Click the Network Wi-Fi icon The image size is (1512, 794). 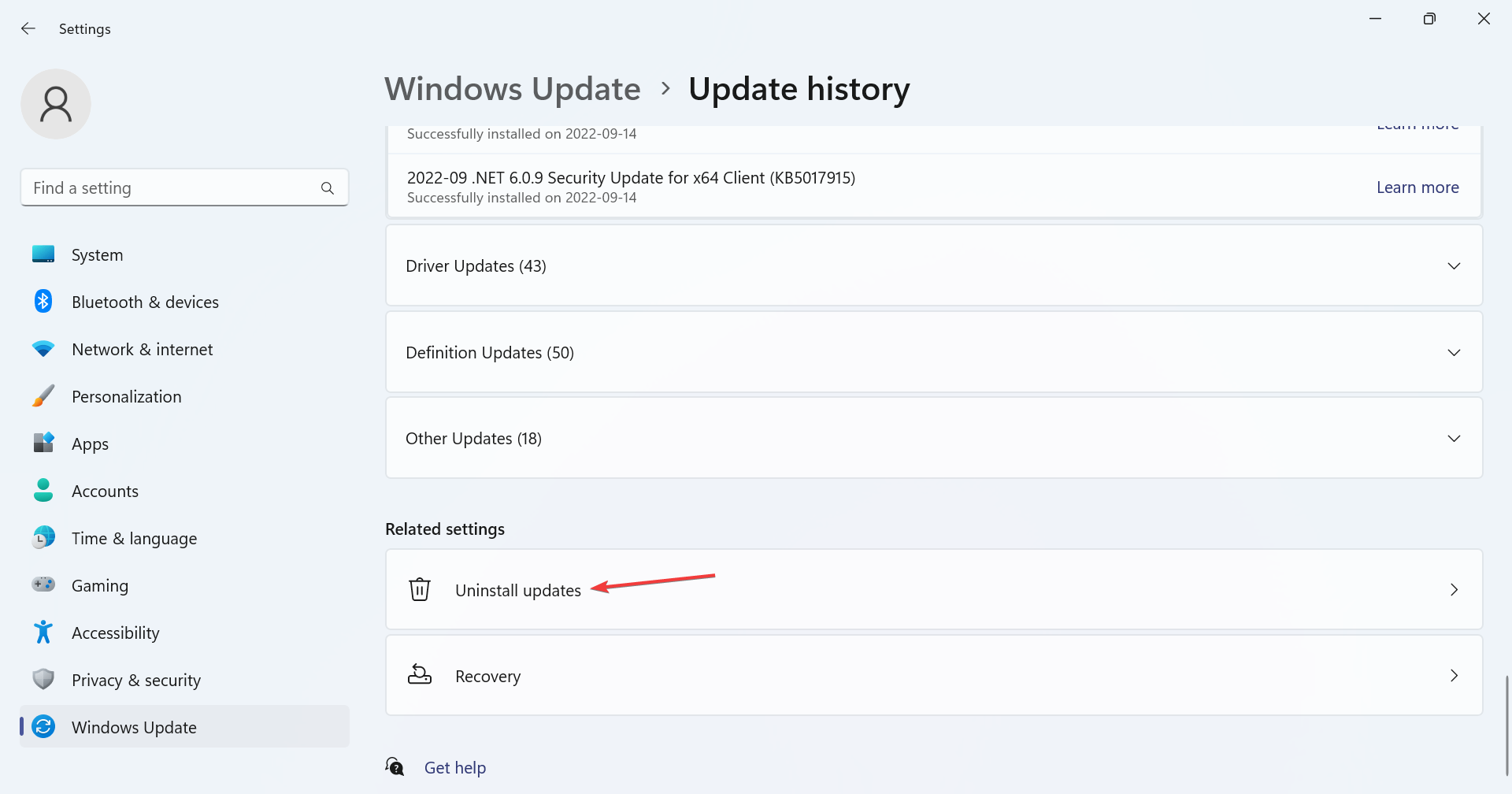pyautogui.click(x=43, y=349)
